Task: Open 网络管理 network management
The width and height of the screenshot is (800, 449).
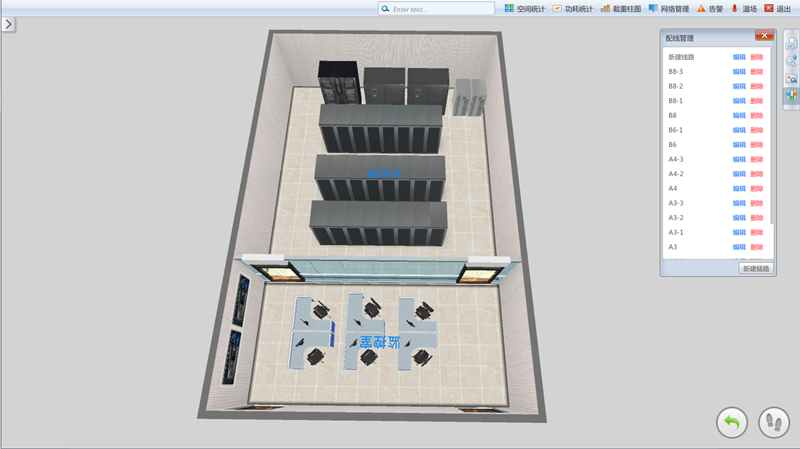Action: point(668,8)
